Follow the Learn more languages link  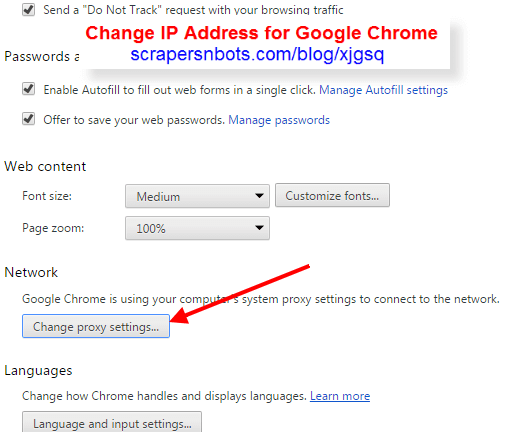click(x=340, y=396)
